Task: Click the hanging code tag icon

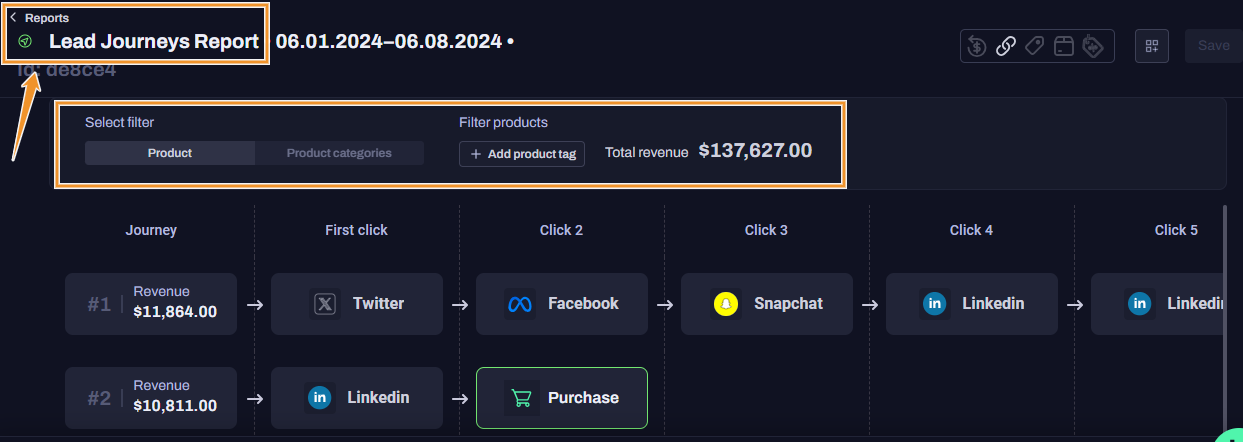Action: point(1093,46)
